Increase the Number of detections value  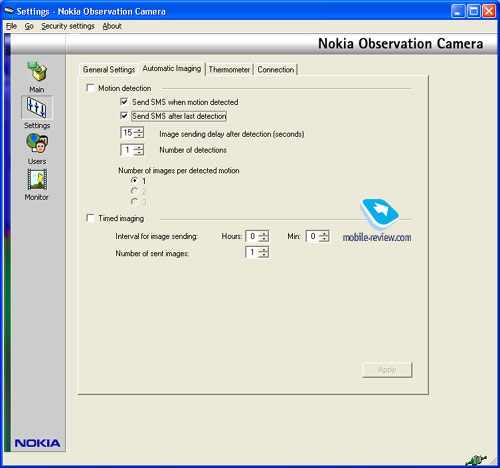click(139, 147)
